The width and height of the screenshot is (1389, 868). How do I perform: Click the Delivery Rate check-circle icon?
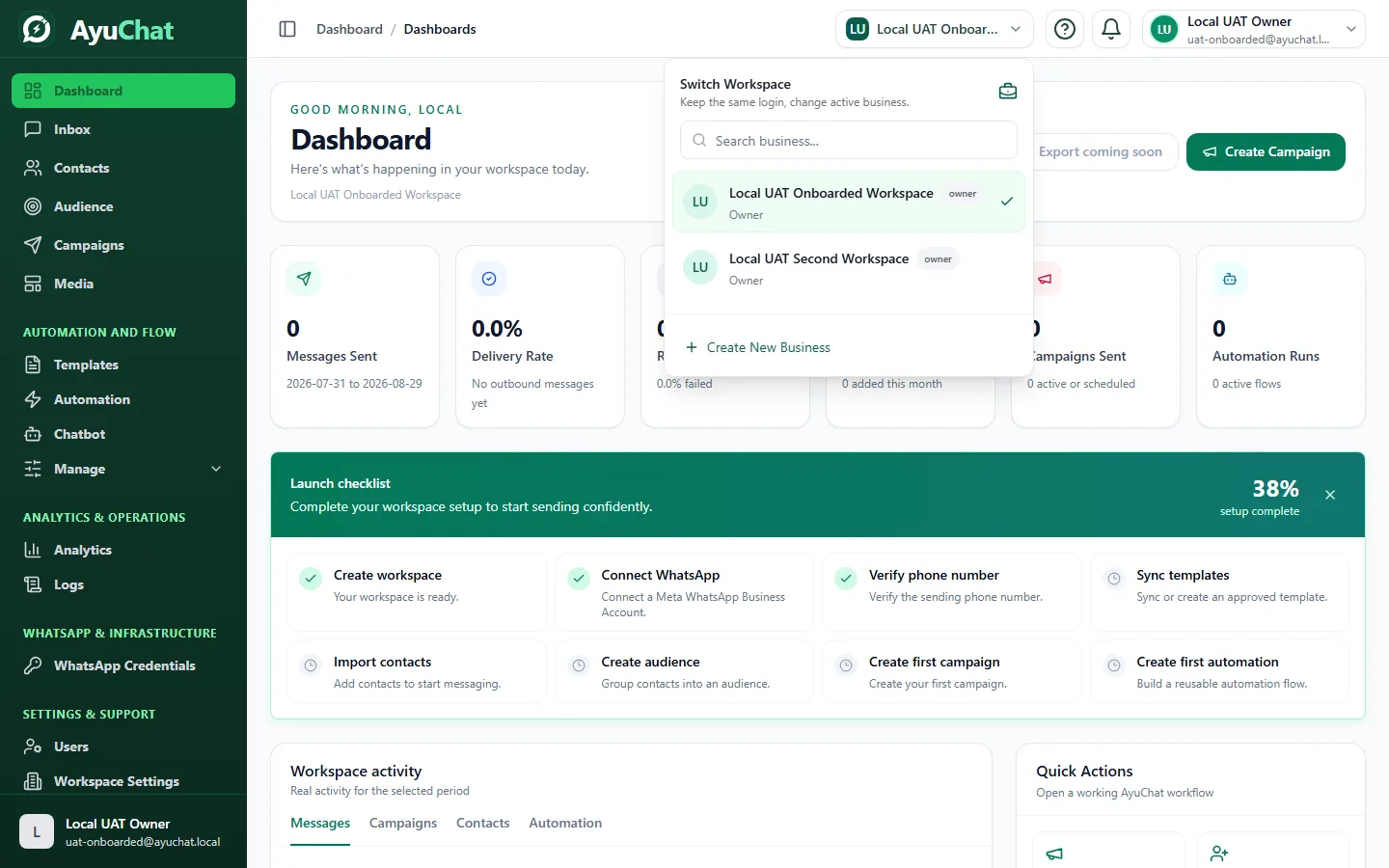489,279
